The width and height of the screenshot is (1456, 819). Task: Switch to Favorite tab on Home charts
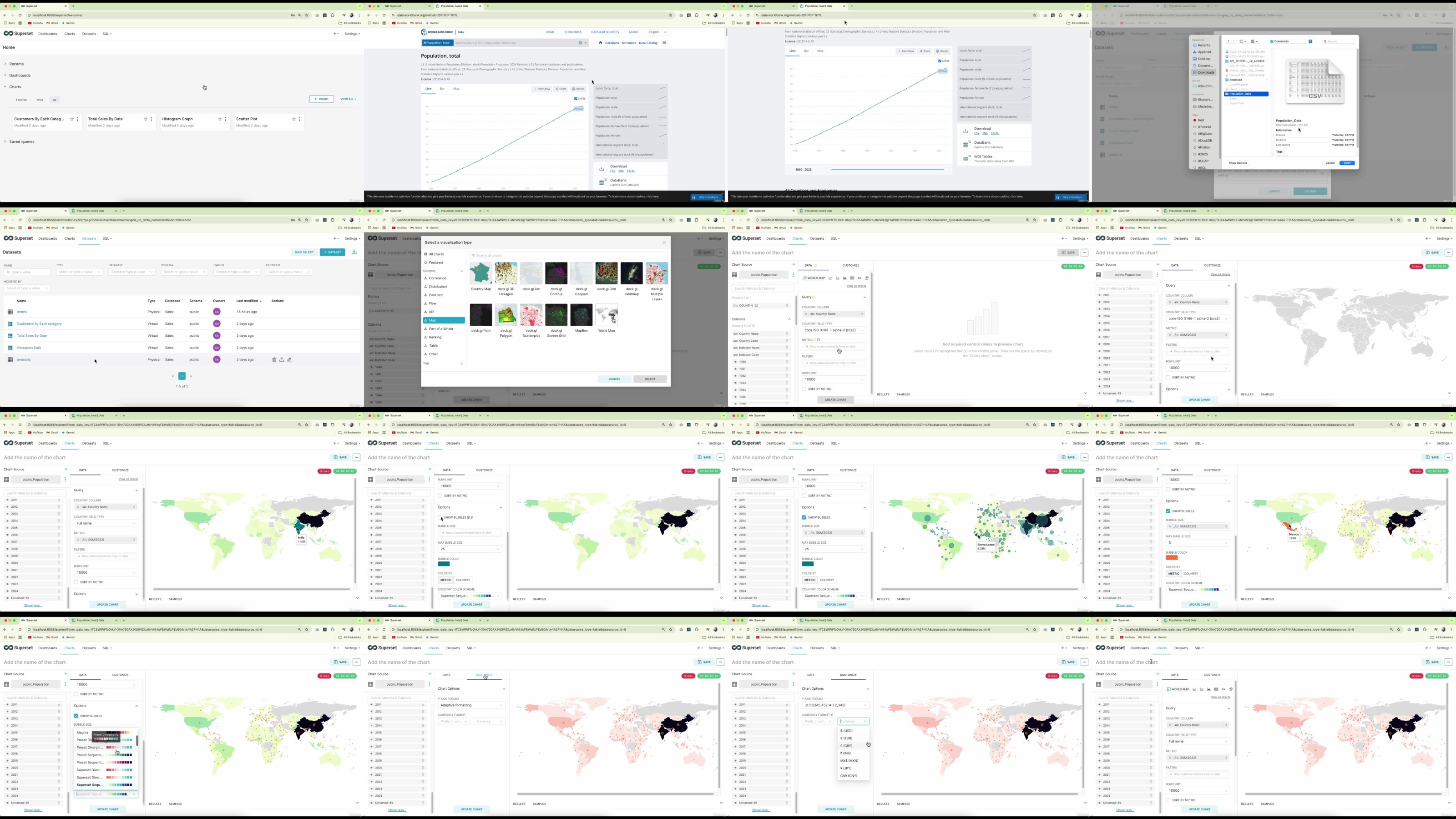pyautogui.click(x=21, y=100)
